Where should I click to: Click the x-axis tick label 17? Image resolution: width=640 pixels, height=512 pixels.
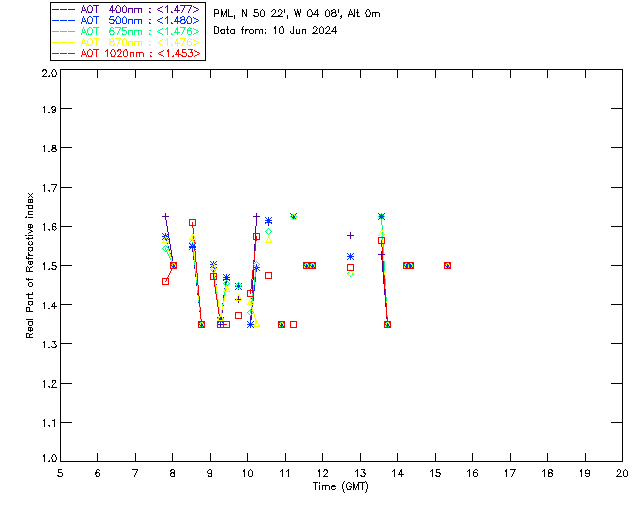tap(510, 473)
